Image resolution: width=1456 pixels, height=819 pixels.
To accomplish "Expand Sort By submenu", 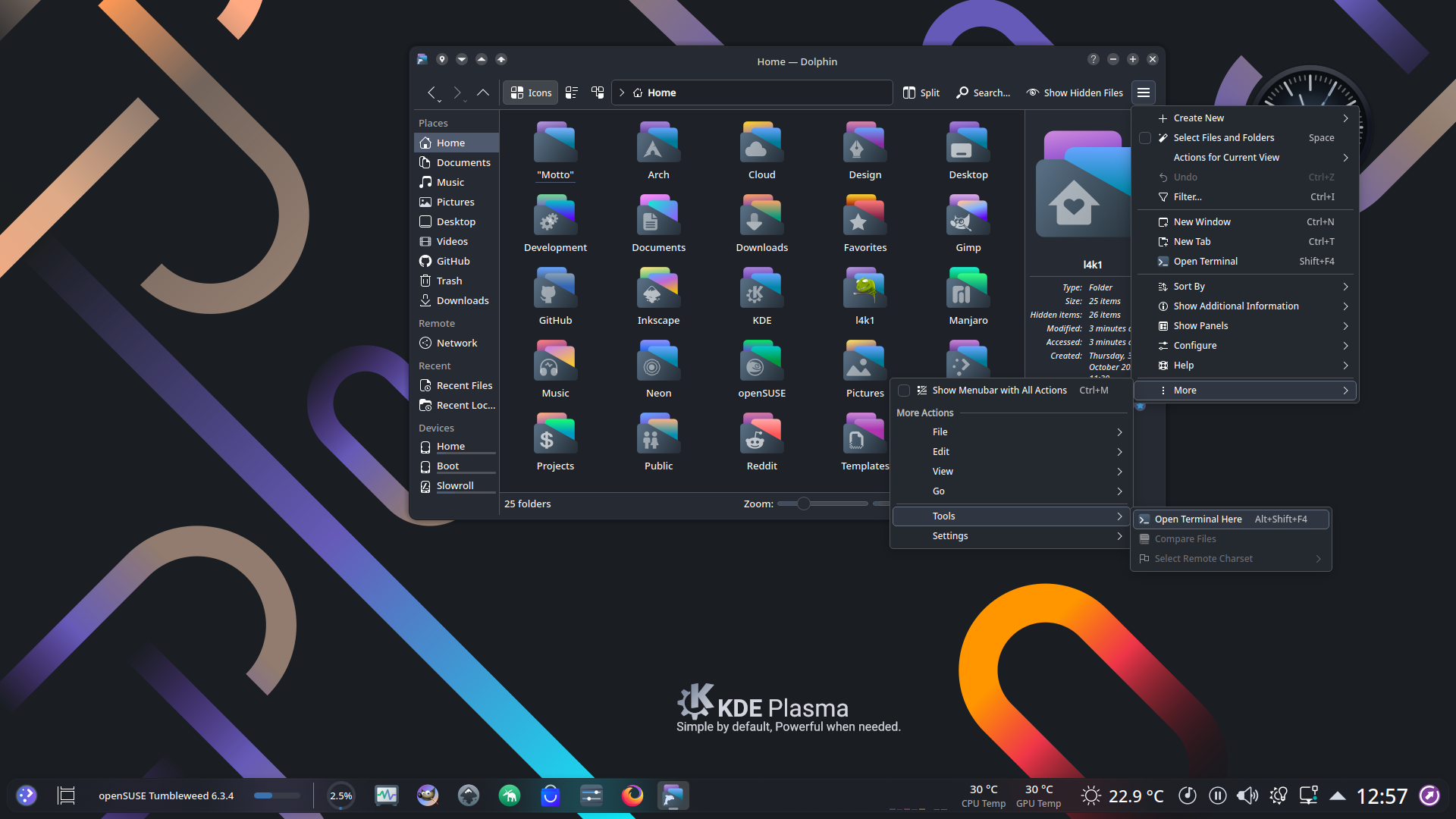I will click(x=1245, y=287).
